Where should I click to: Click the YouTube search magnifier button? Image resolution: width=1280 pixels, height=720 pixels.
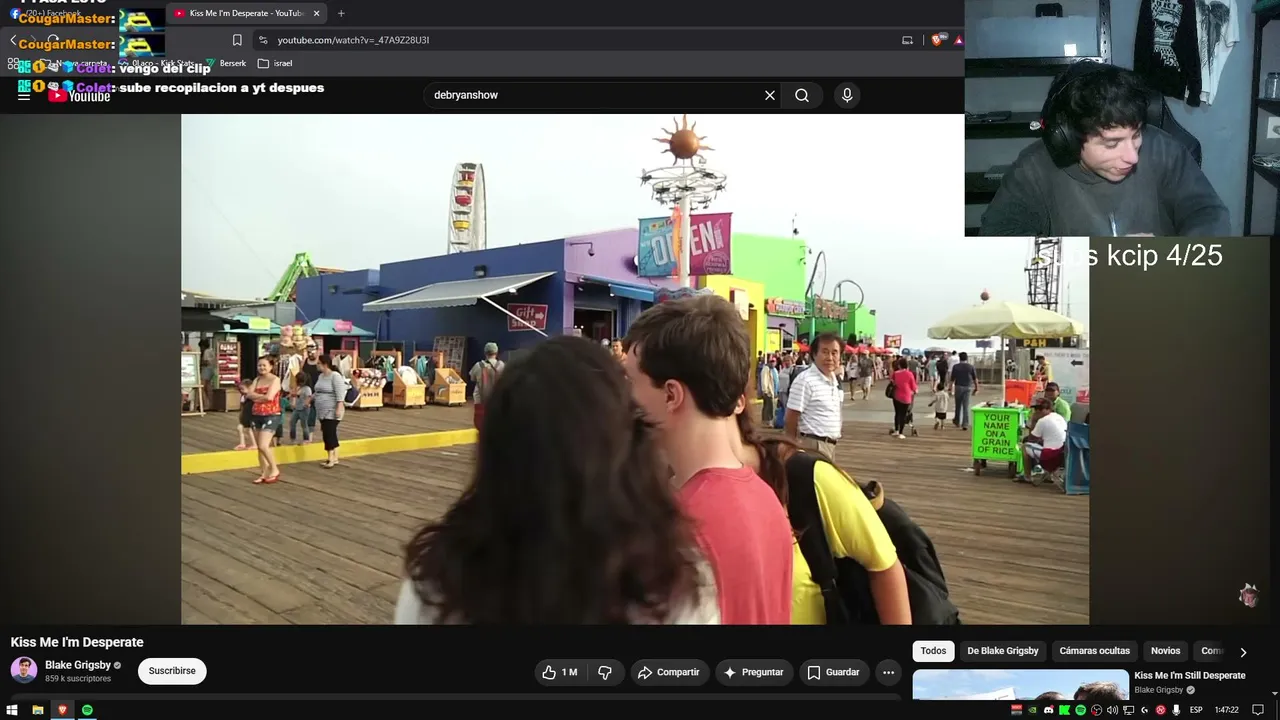[x=802, y=95]
